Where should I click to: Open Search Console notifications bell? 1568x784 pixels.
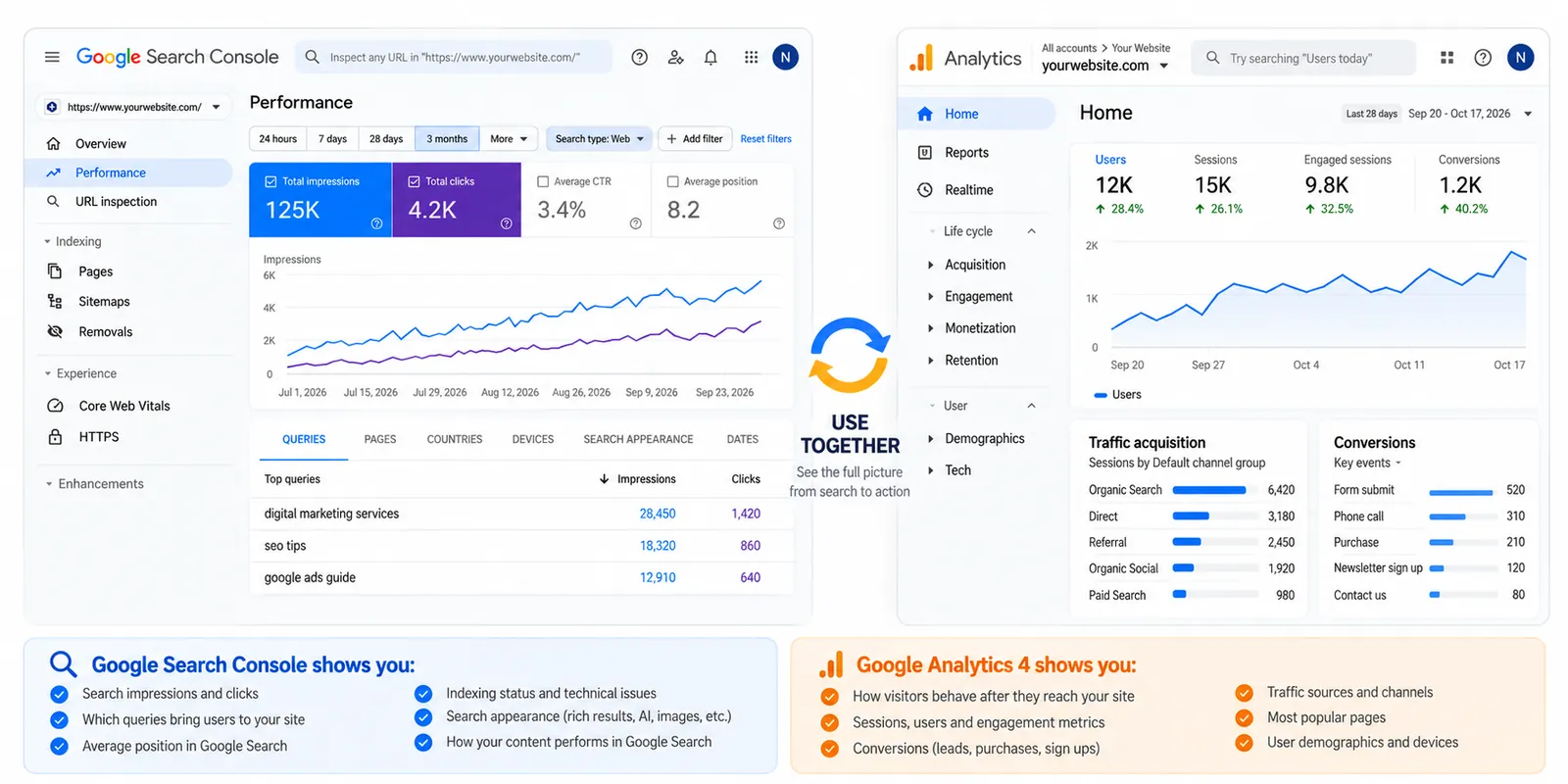pyautogui.click(x=710, y=57)
